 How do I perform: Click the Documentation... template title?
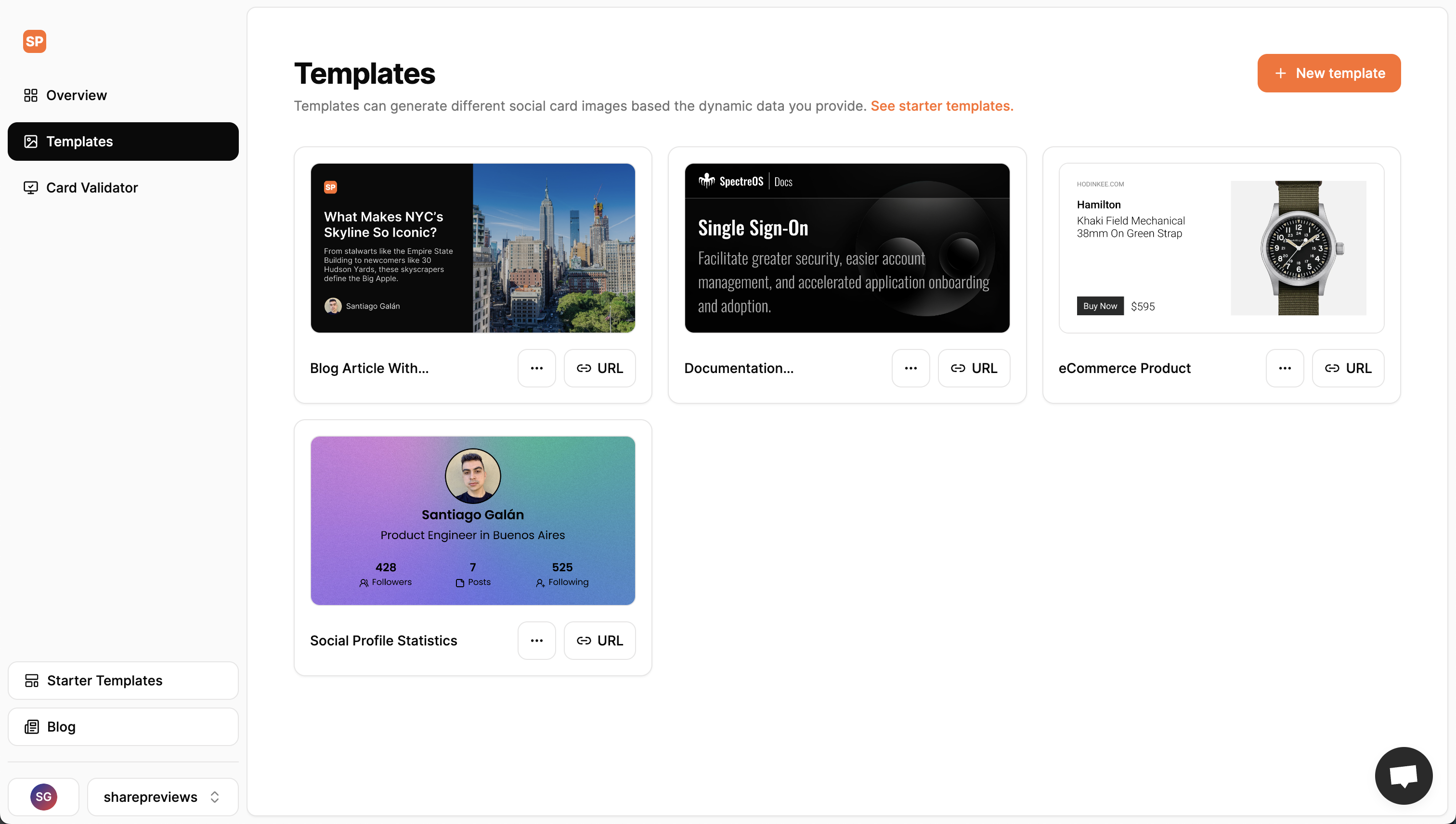click(x=739, y=368)
